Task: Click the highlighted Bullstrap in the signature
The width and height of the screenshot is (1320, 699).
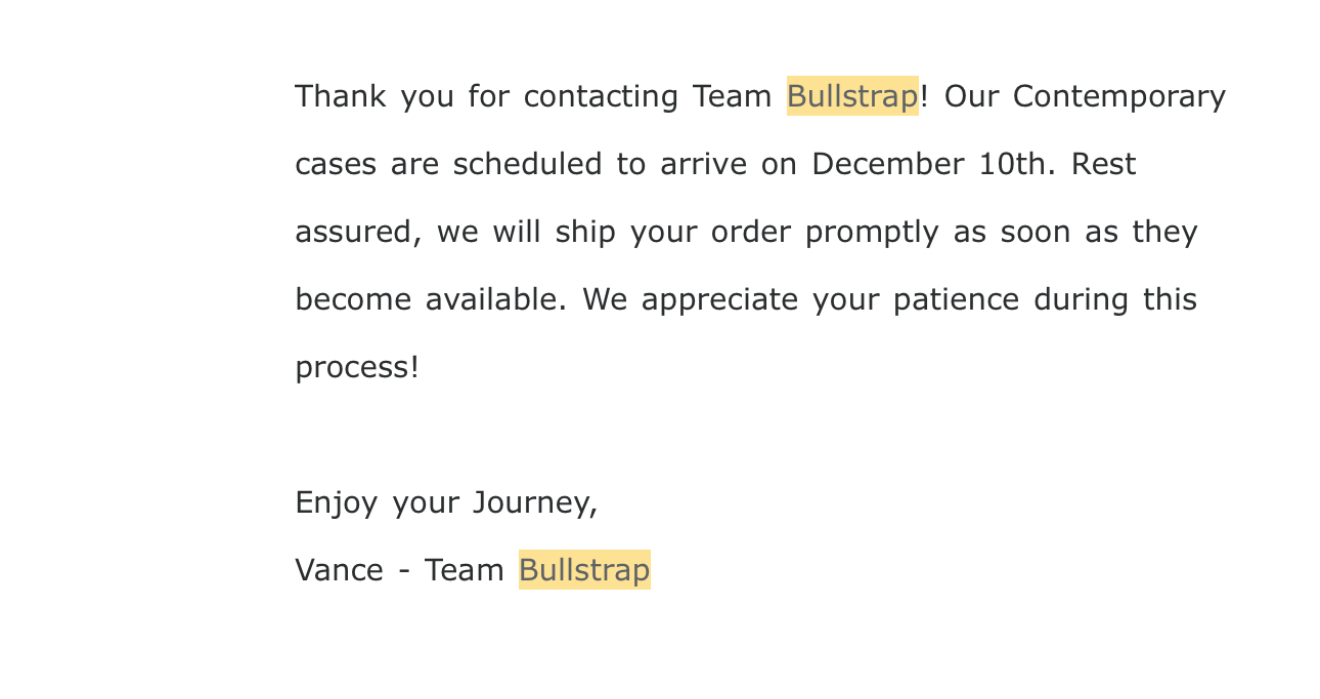Action: pyautogui.click(x=584, y=570)
